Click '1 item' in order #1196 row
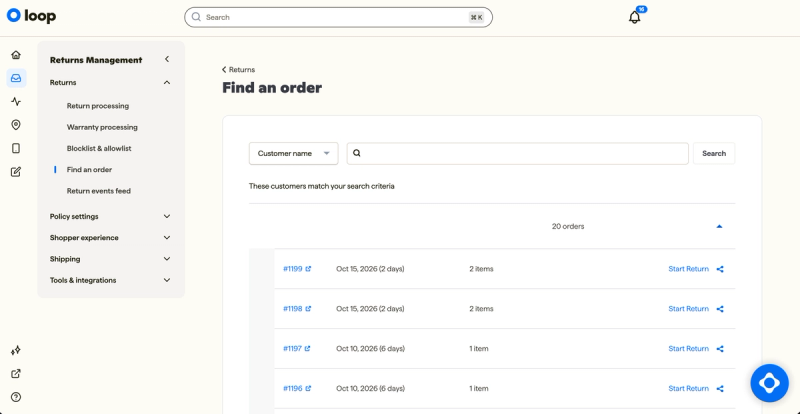The width and height of the screenshot is (800, 414). point(479,388)
